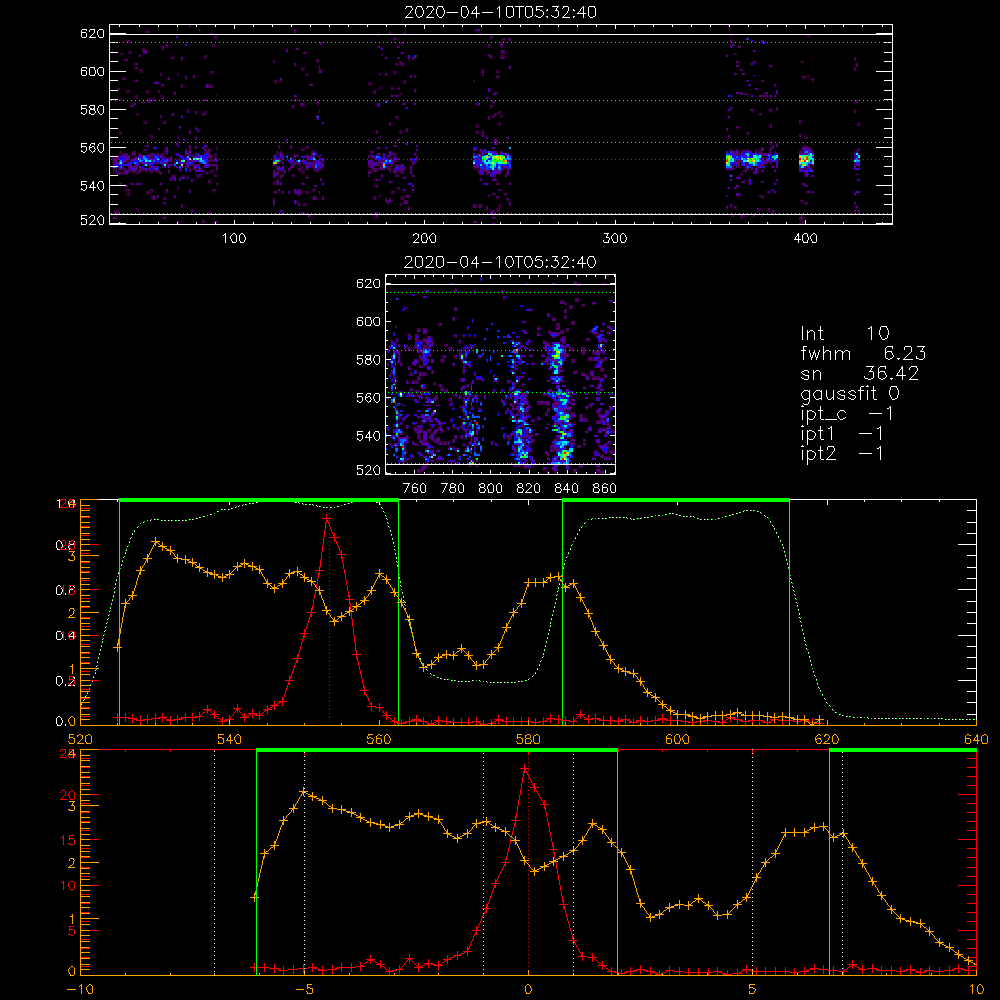
Task: Click x-axis label 780 of middle spectrogram
Action: [453, 489]
